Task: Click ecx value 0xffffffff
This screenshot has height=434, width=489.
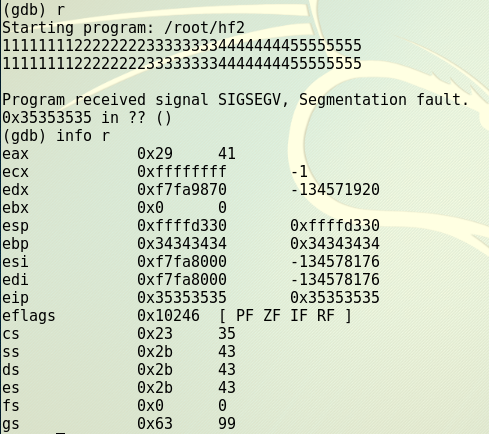Action: point(182,172)
